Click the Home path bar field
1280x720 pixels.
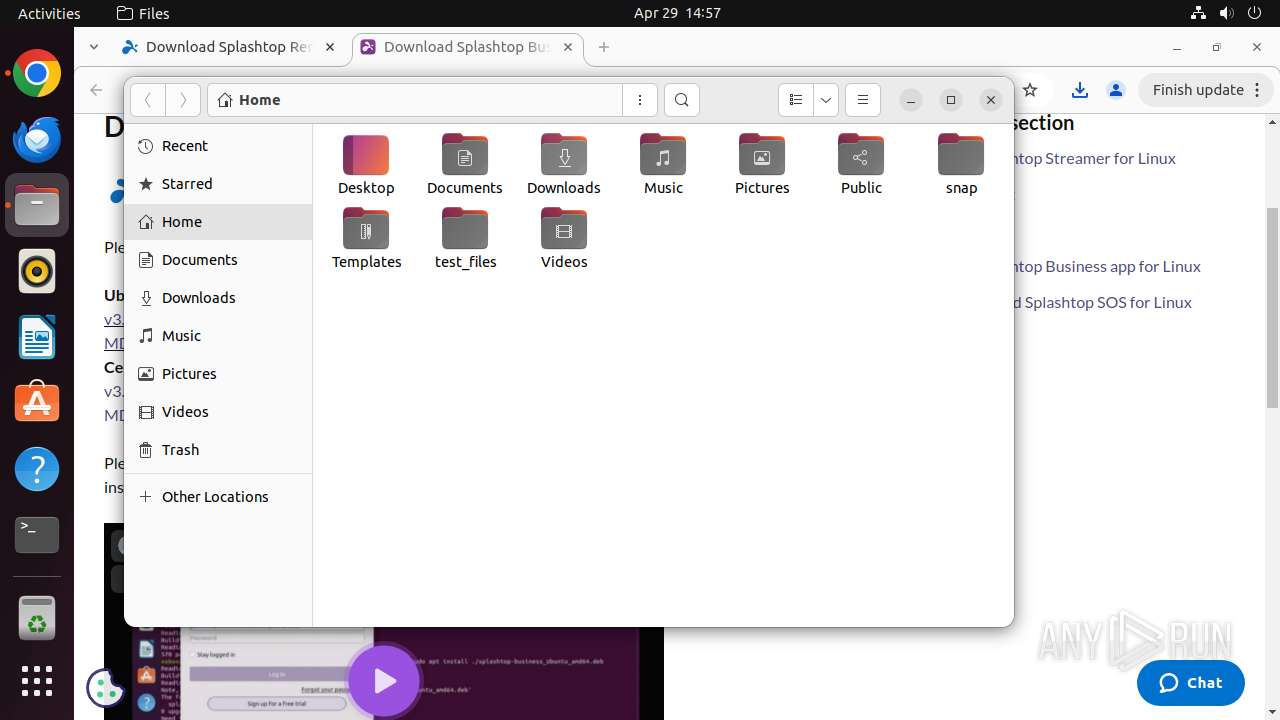(x=415, y=100)
